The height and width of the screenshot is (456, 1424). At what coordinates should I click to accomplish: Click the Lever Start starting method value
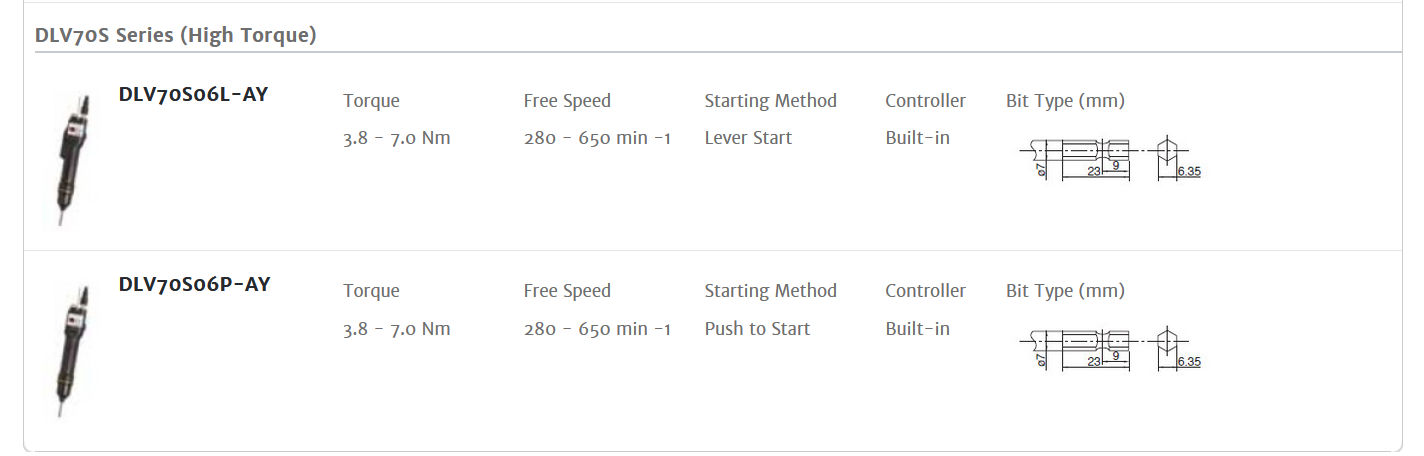748,138
